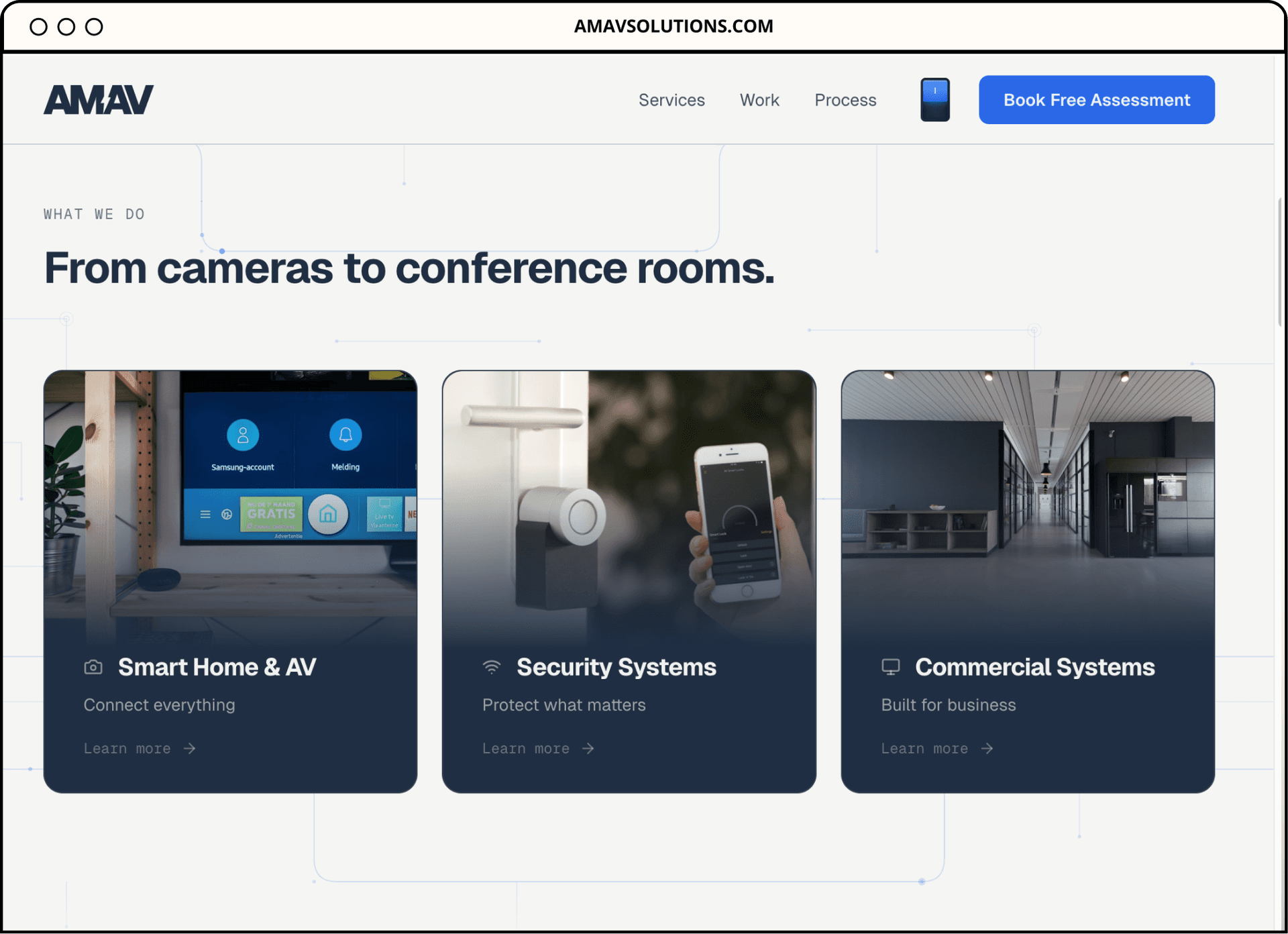
Task: Click the AMAVSOLUTIONS.COM address bar
Action: (x=673, y=26)
